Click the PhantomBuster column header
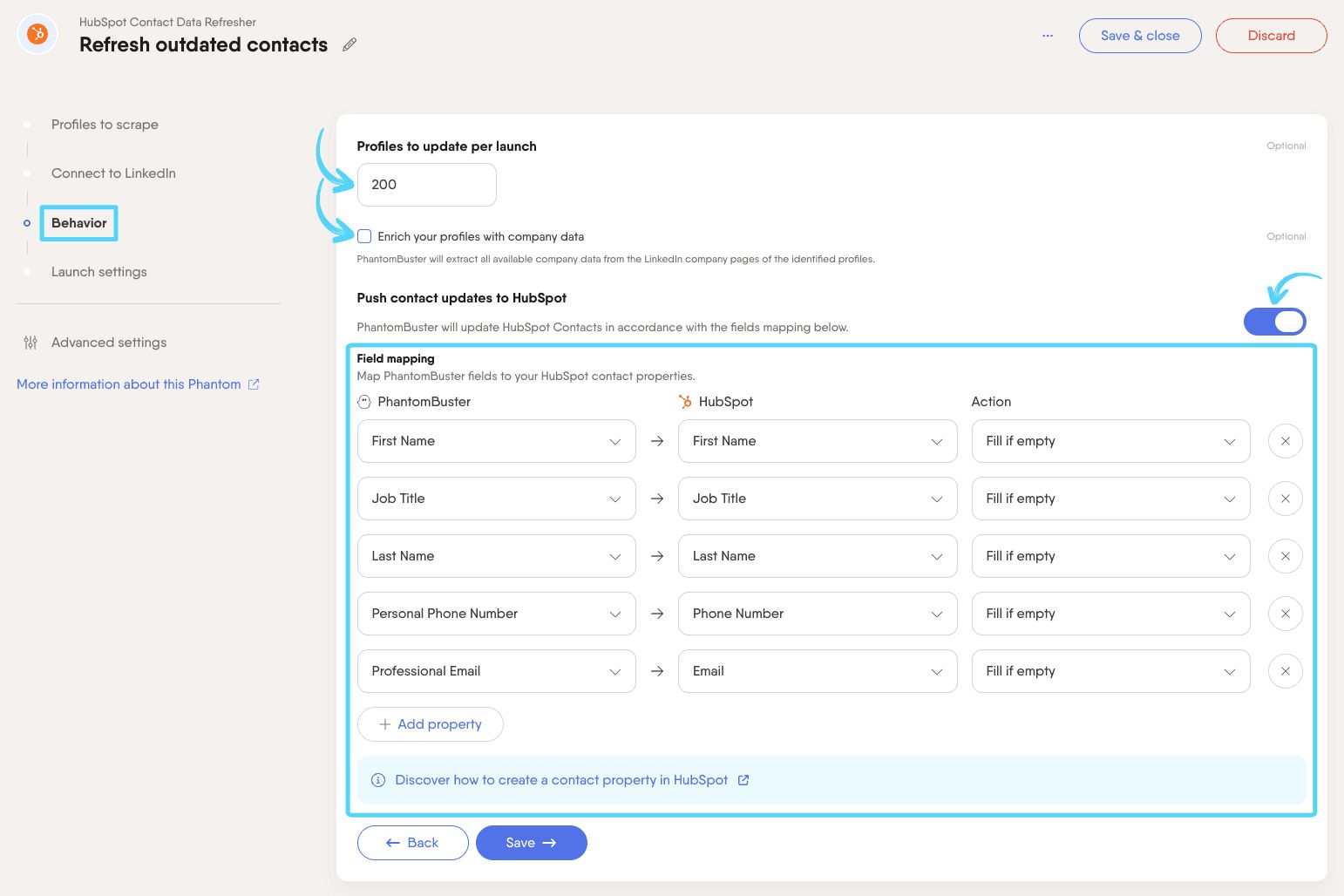The width and height of the screenshot is (1344, 896). tap(424, 402)
